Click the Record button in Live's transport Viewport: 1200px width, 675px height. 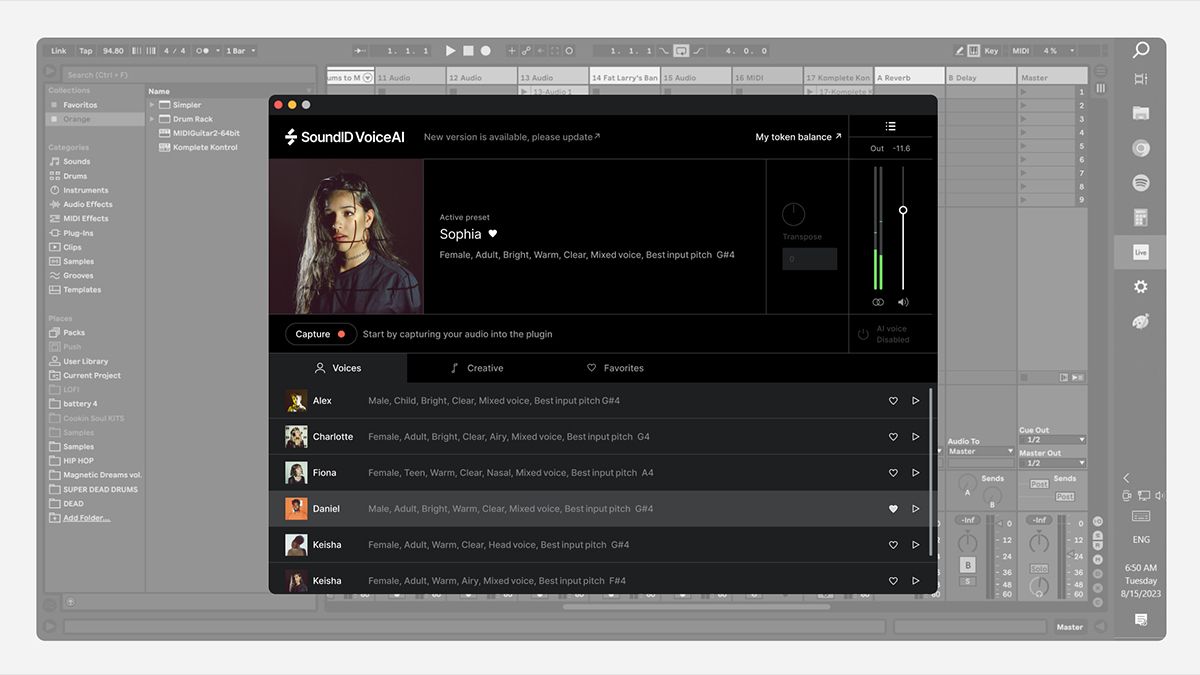point(483,50)
